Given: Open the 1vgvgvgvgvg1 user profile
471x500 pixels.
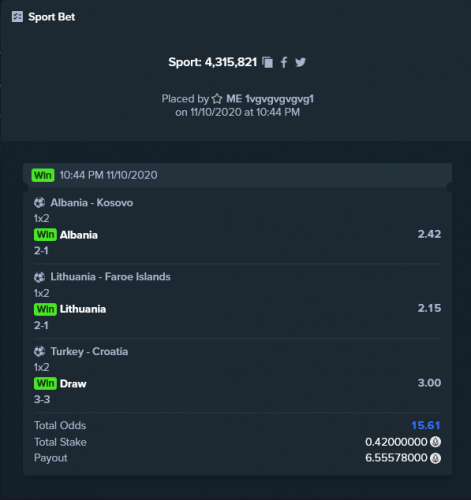Looking at the screenshot, I should [279, 99].
